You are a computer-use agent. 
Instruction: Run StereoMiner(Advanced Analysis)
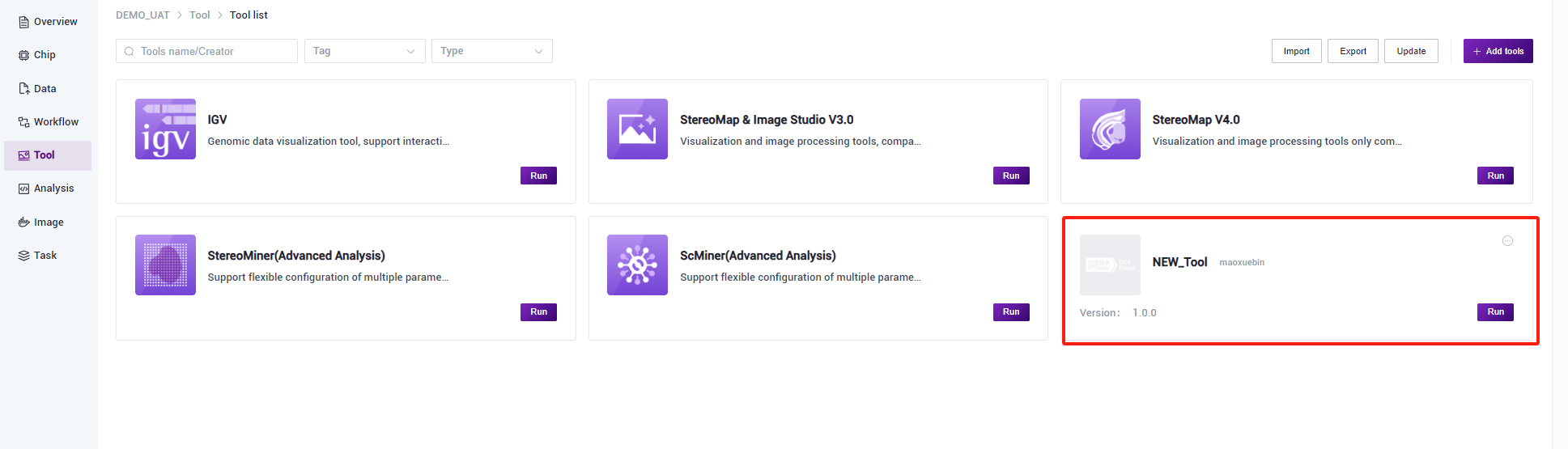click(538, 311)
